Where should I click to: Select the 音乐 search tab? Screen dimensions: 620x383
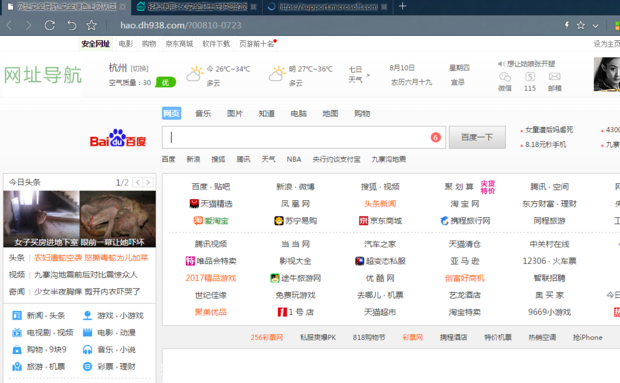[203, 114]
